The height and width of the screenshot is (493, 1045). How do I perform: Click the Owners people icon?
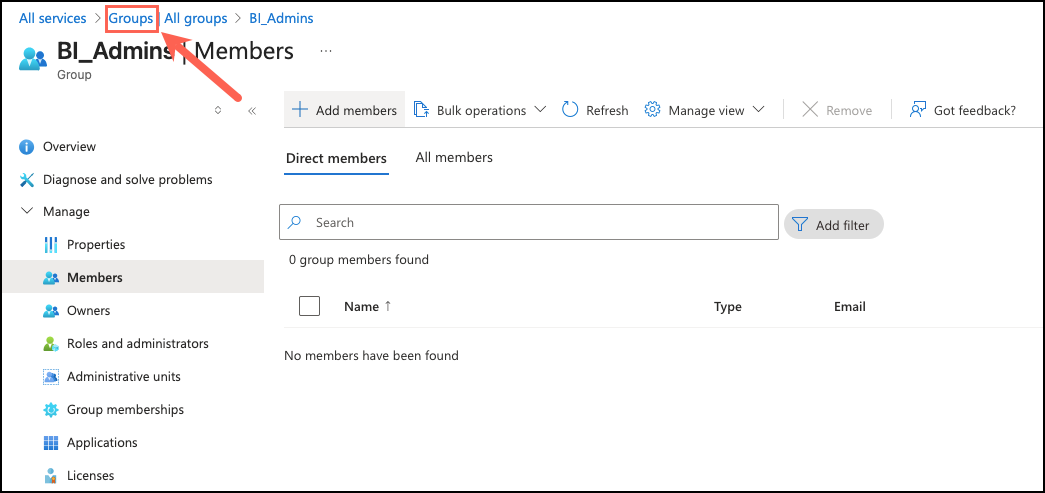51,311
